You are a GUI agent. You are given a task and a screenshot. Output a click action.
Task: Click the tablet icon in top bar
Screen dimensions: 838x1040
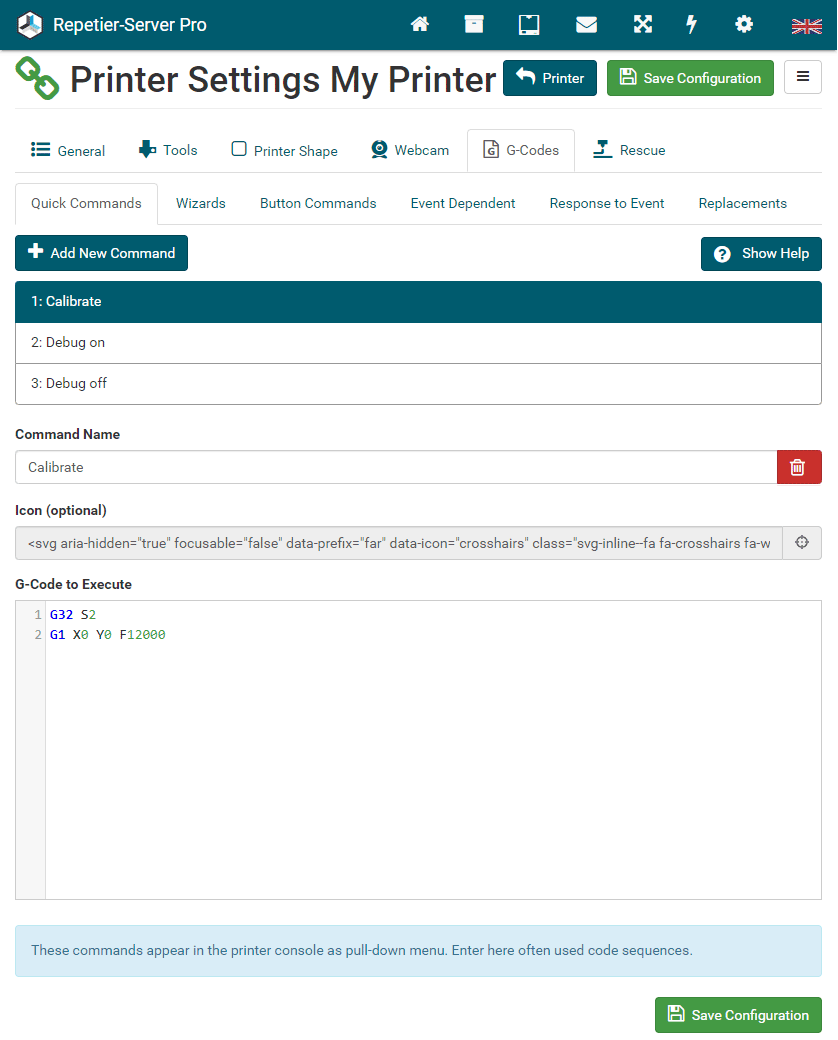529,25
